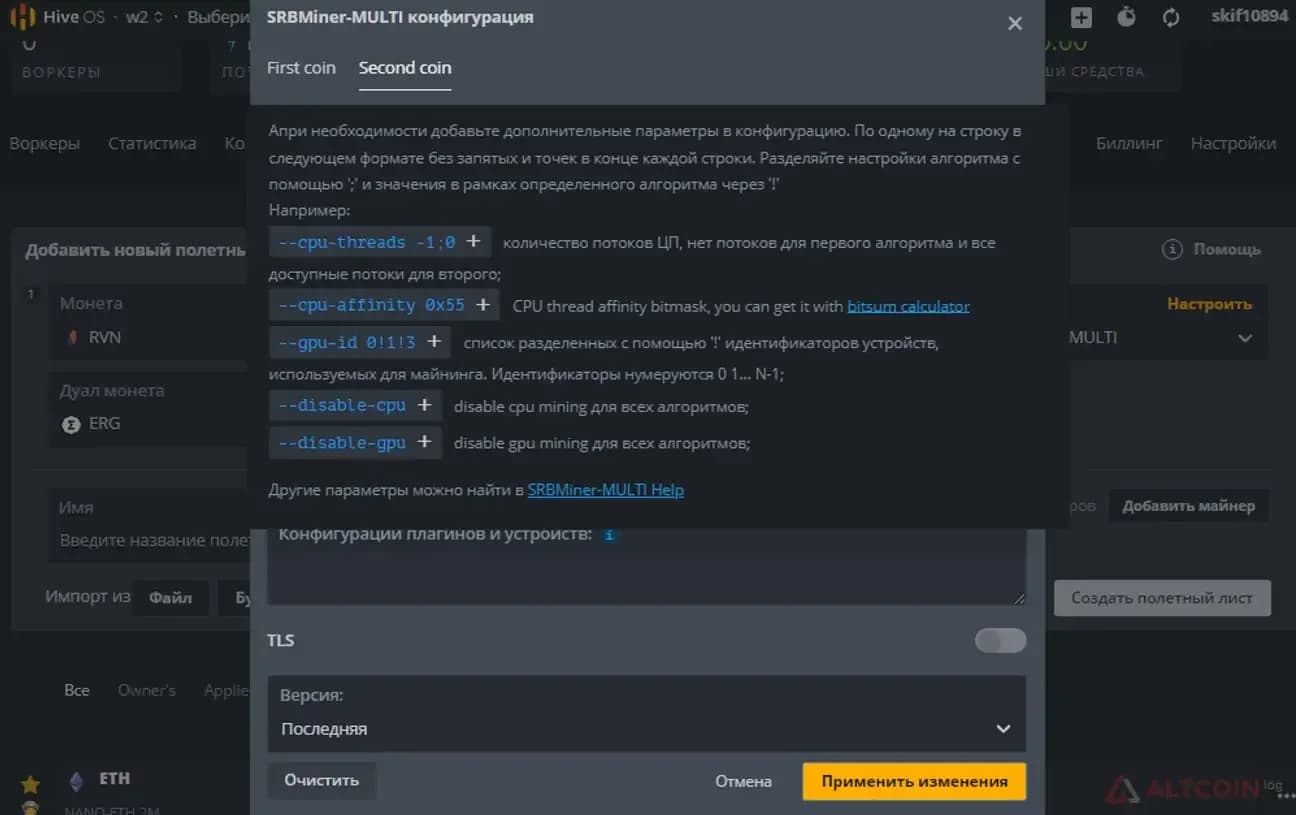1296x815 pixels.
Task: Add the --cpu-affinity 0x55 parameter
Action: tap(483, 305)
